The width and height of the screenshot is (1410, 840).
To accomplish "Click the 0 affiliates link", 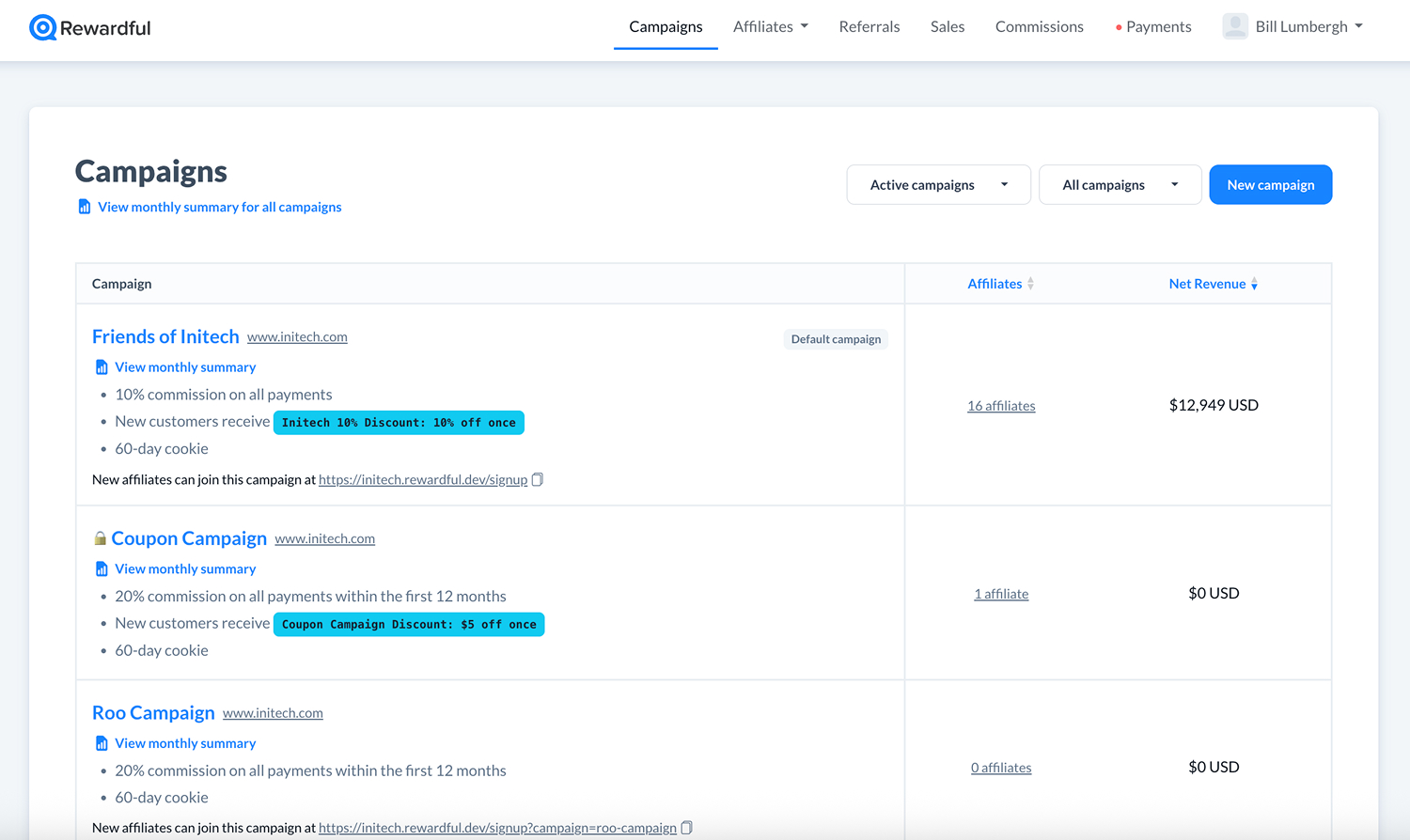I will (1001, 768).
